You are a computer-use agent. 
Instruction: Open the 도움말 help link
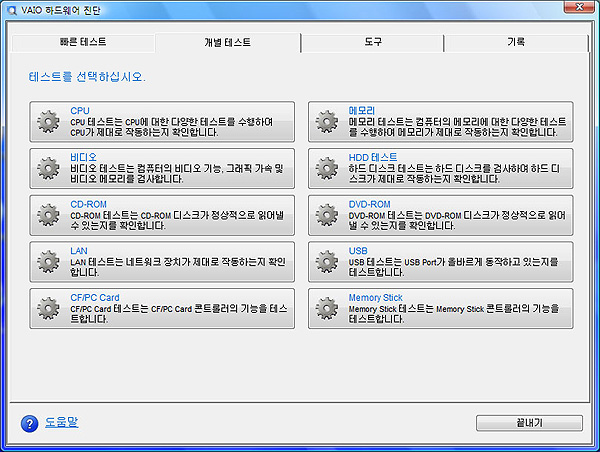point(62,422)
